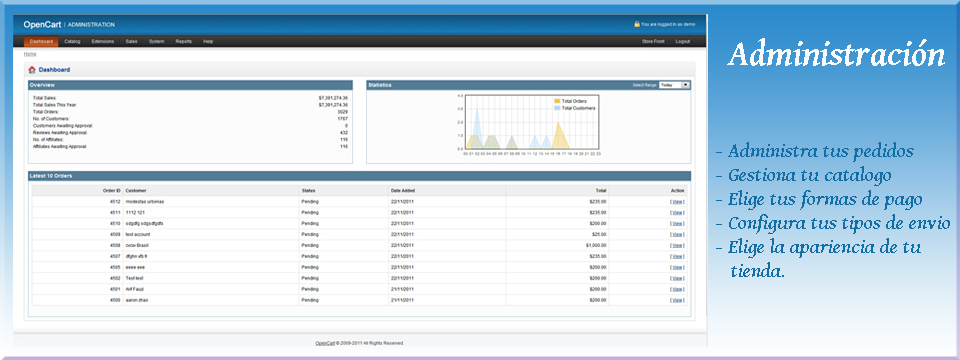This screenshot has width=960, height=360.
Task: View order 4501 details
Action: coord(677,289)
